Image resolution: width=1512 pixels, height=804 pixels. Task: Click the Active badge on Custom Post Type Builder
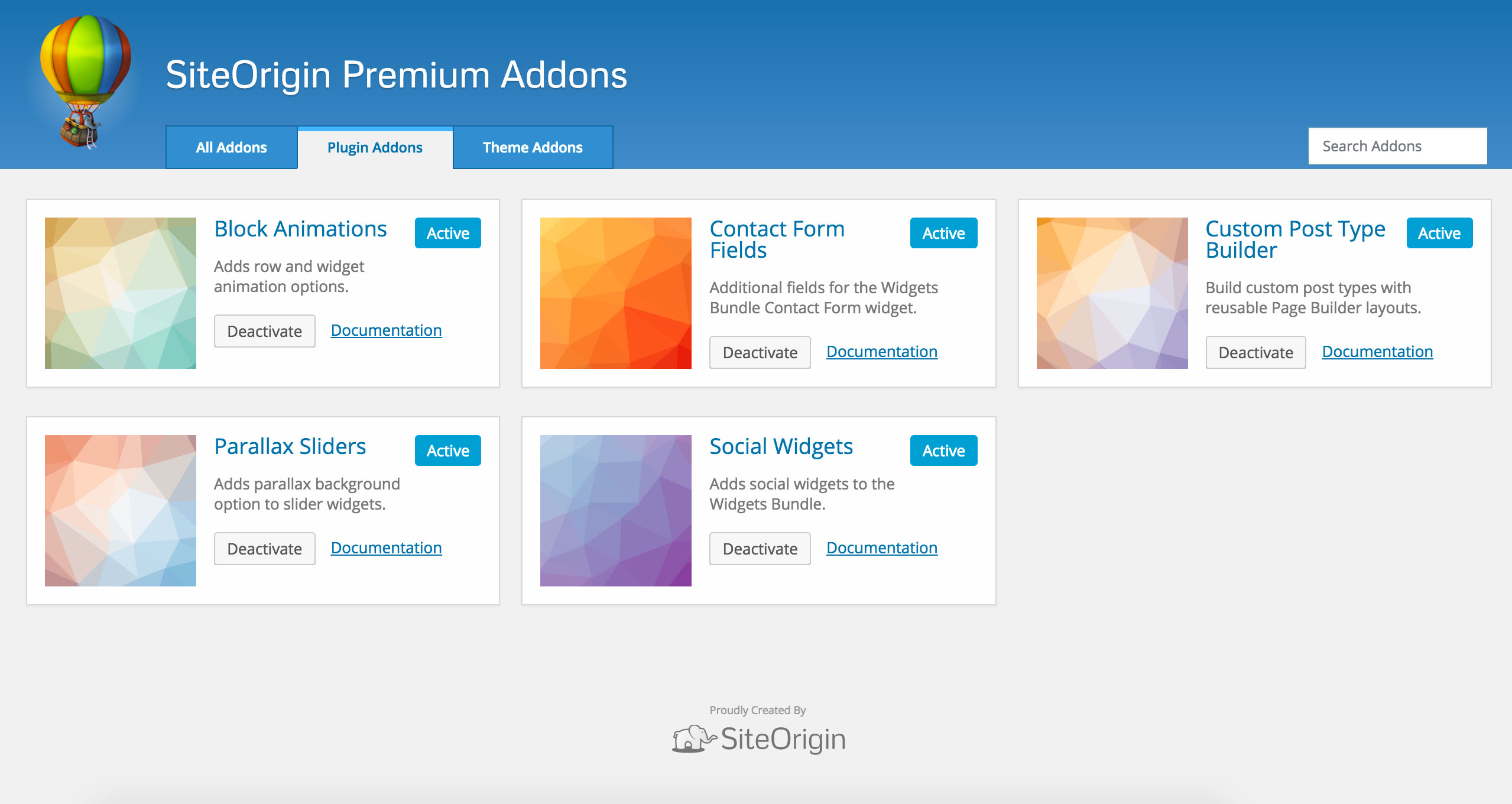(1439, 233)
